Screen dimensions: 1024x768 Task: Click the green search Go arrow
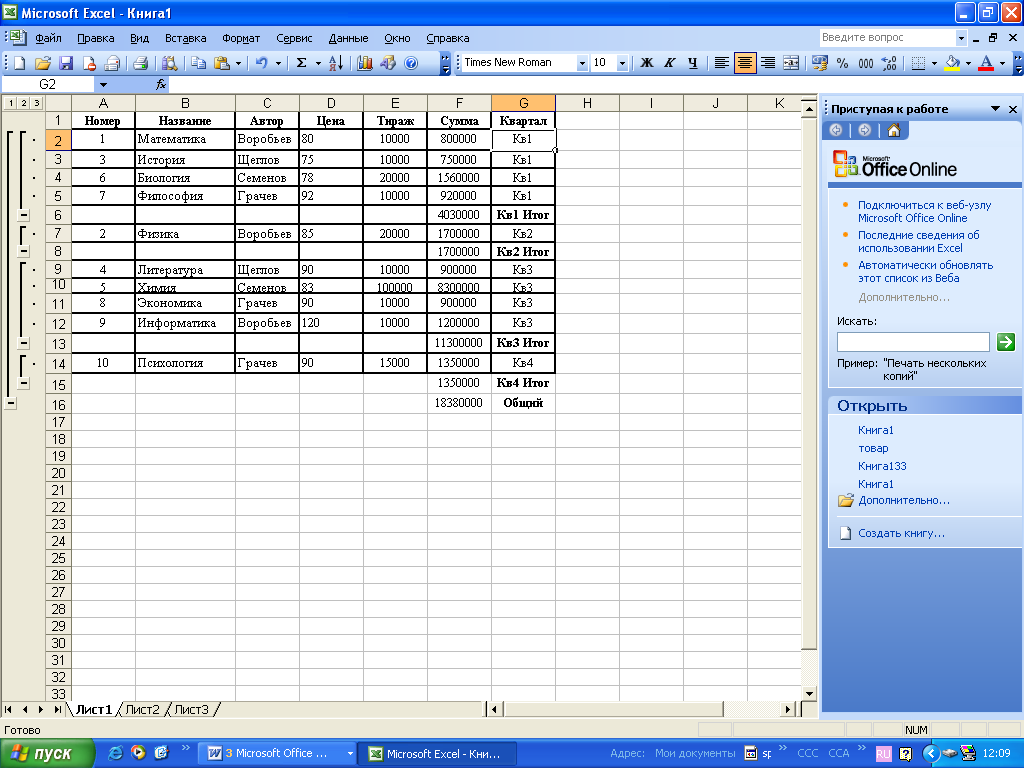1006,342
